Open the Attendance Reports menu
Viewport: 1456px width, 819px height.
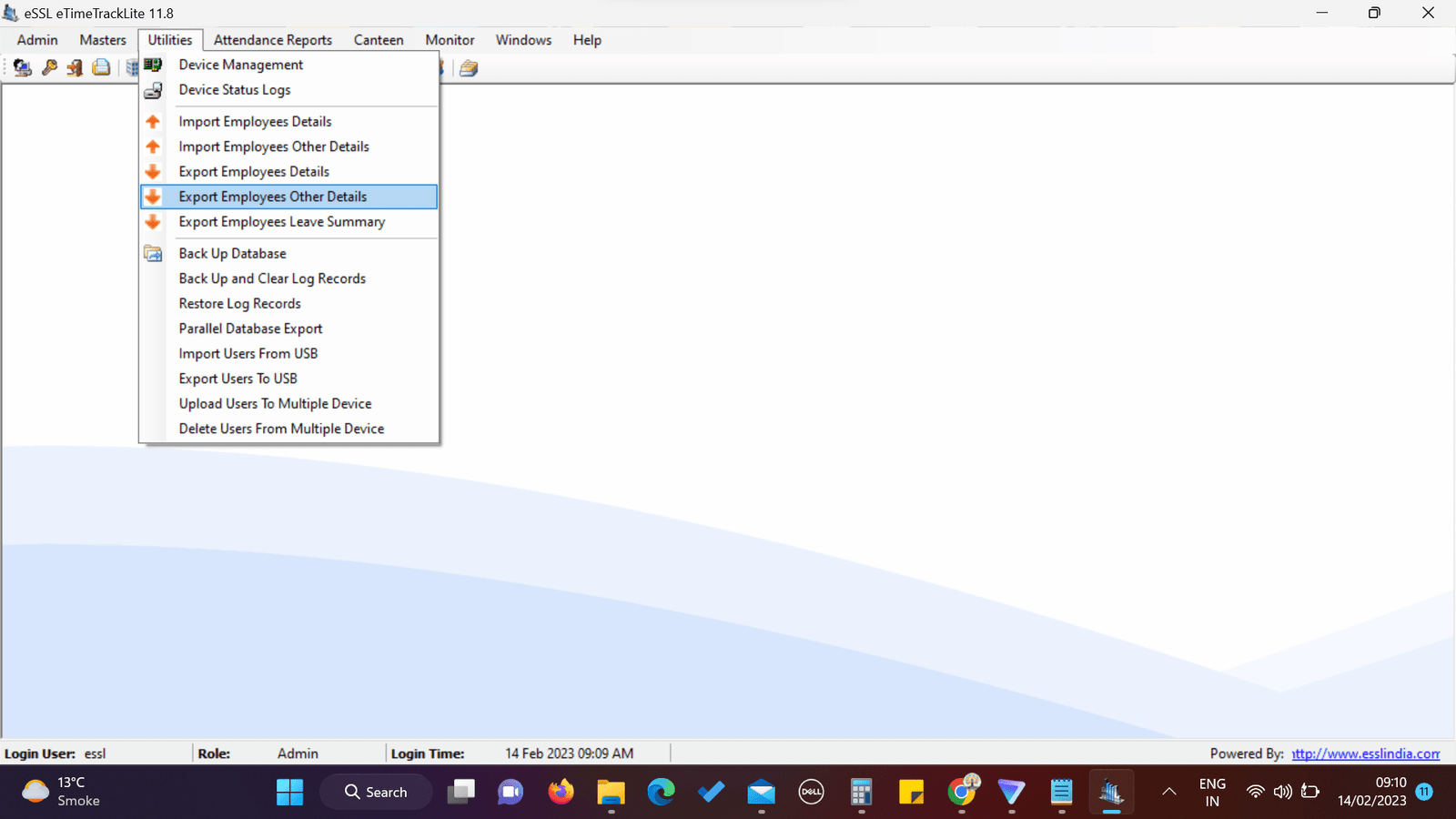[273, 40]
